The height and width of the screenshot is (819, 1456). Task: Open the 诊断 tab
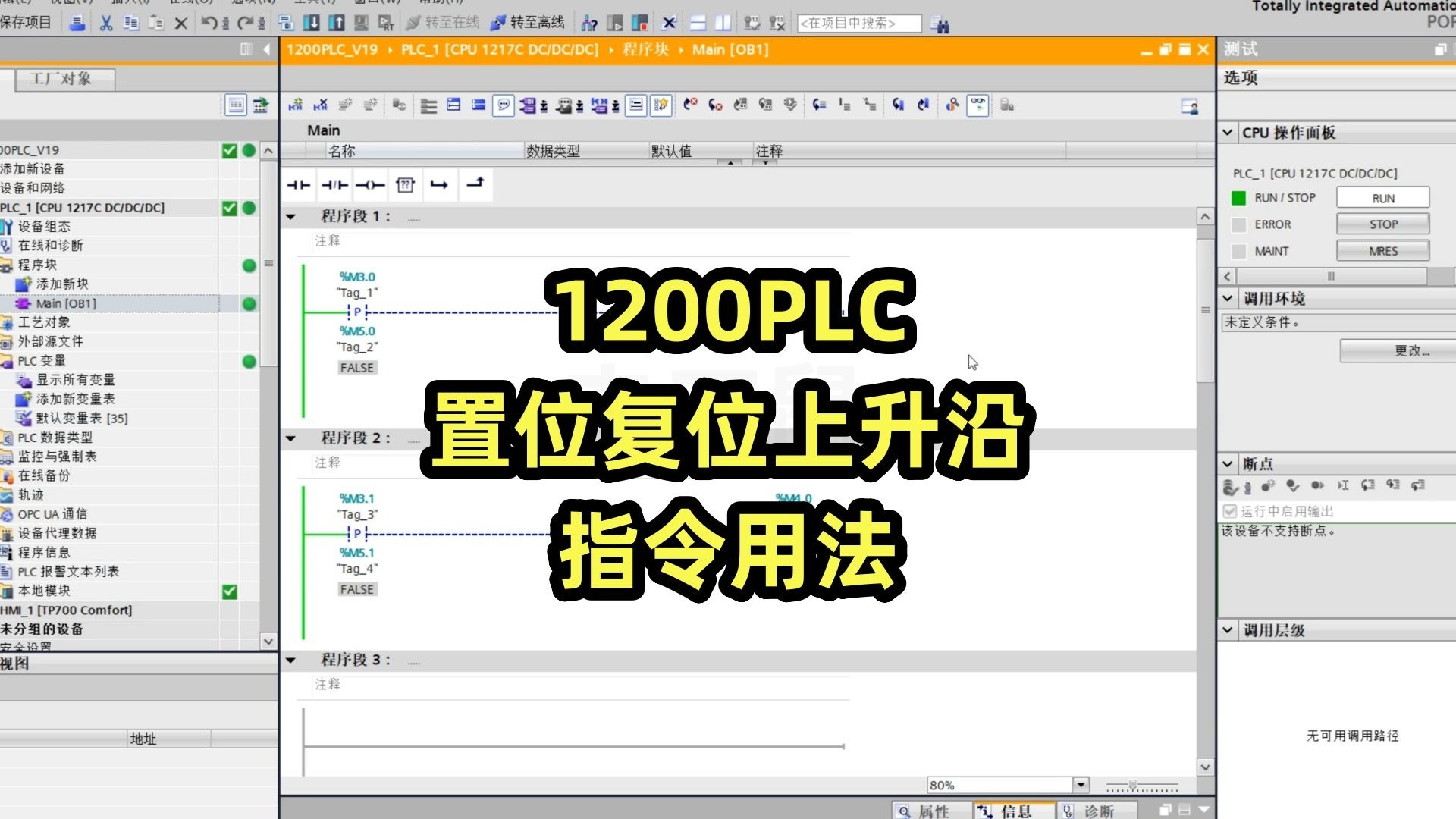(1097, 811)
